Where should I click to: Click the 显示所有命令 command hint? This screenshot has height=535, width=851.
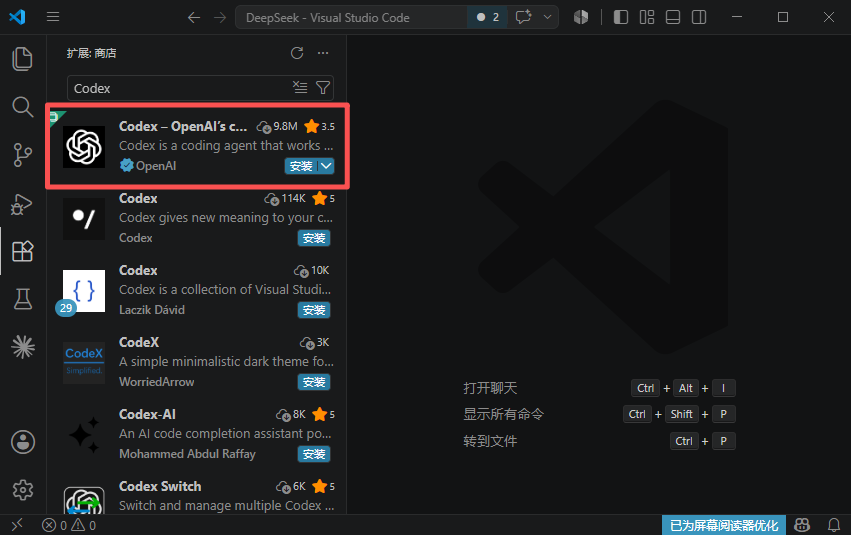(503, 414)
